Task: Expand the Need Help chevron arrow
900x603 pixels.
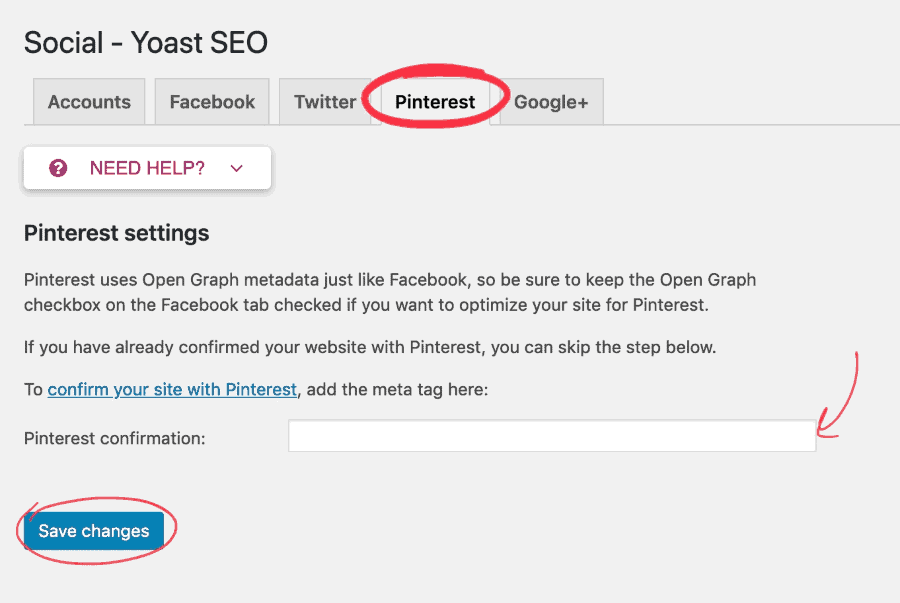Action: (236, 169)
